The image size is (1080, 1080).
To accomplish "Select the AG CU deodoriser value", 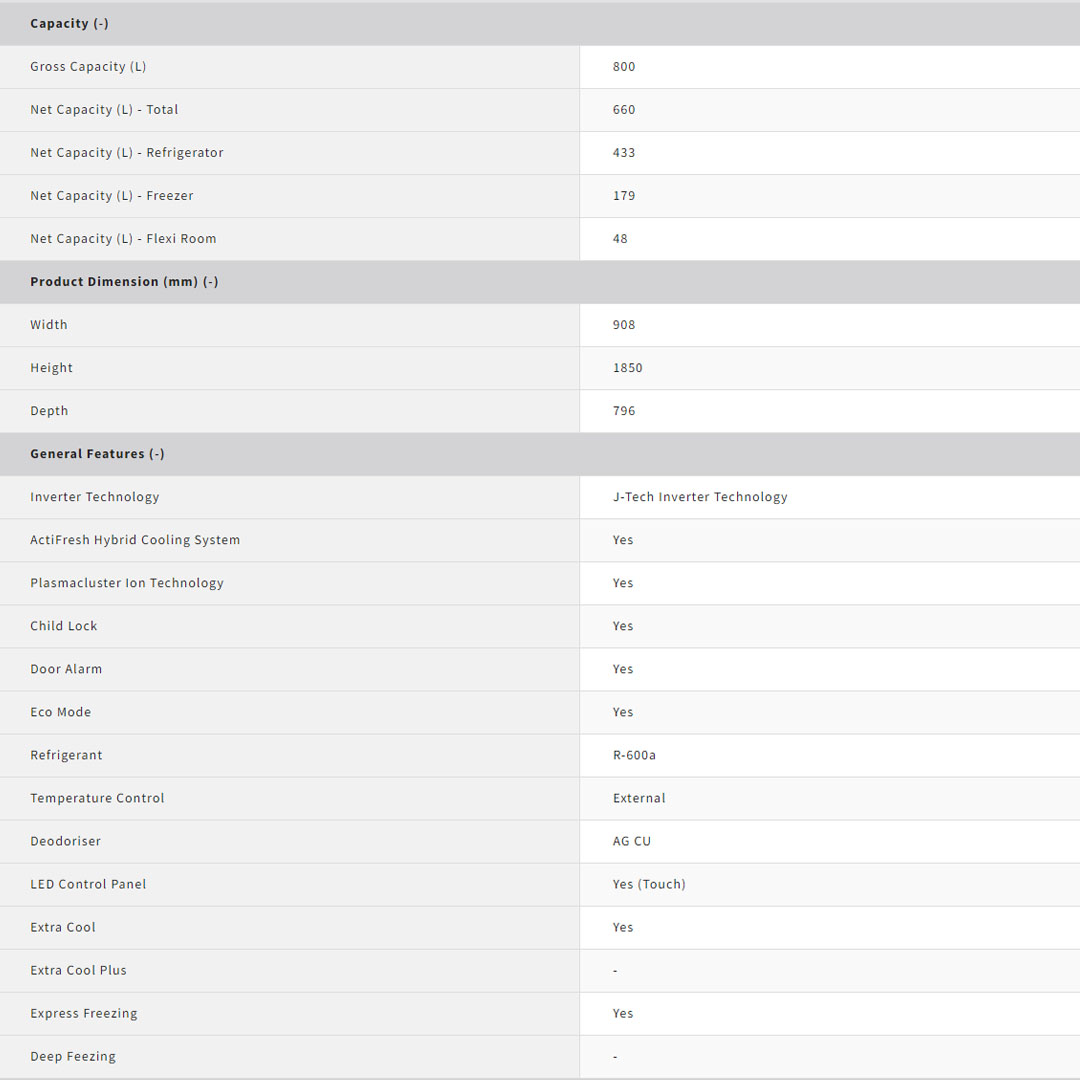I will (x=632, y=841).
